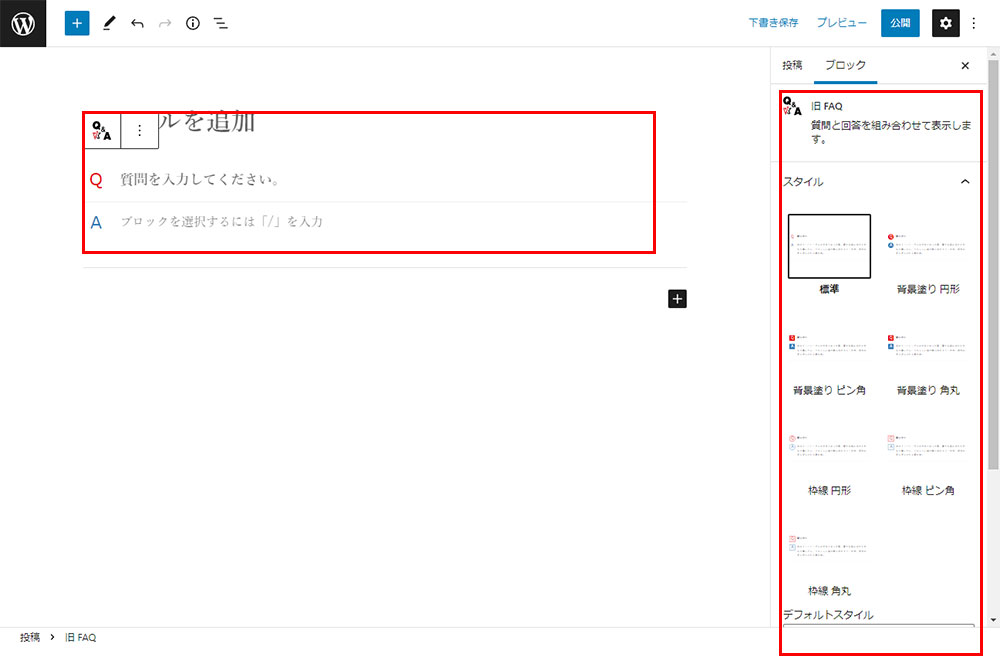The height and width of the screenshot is (671, 1000).
Task: Click the 下書き保存 link
Action: (x=774, y=23)
